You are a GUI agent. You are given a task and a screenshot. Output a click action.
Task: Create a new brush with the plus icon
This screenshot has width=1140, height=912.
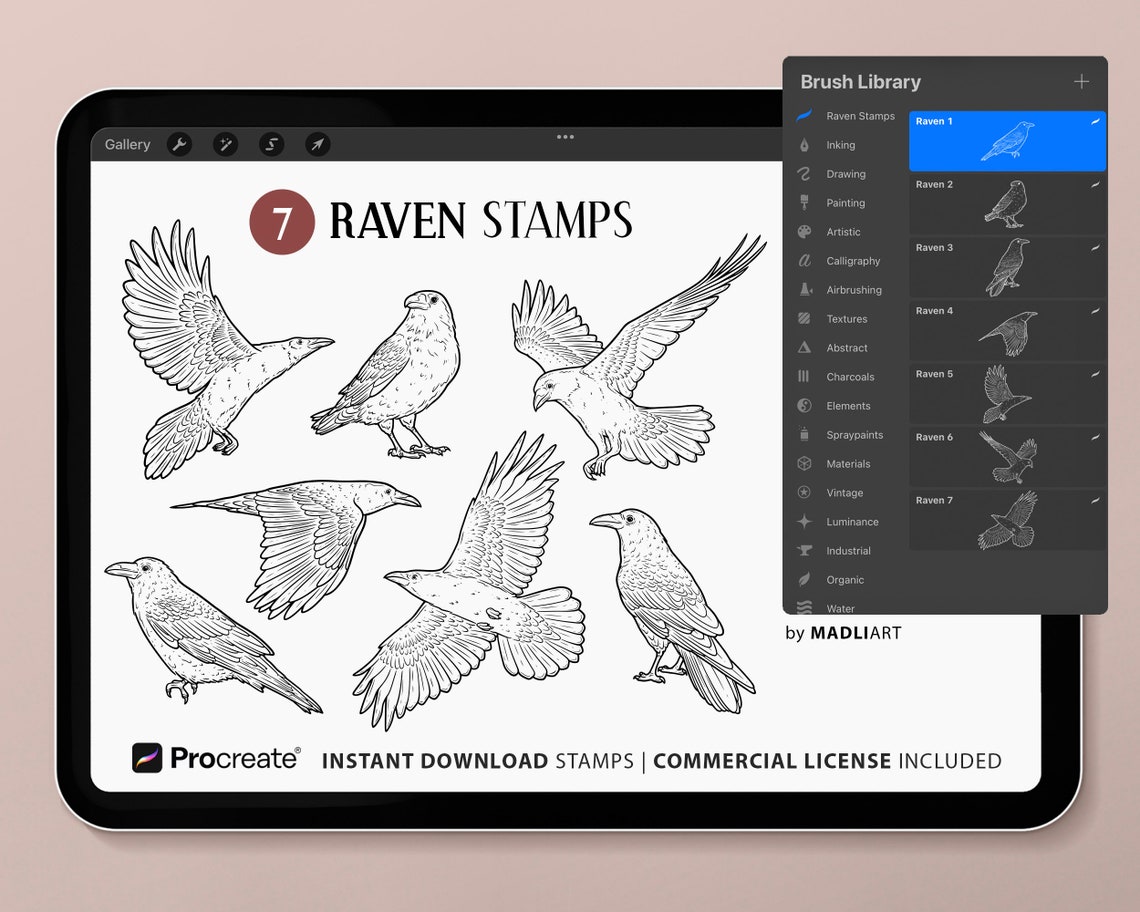[x=1081, y=82]
